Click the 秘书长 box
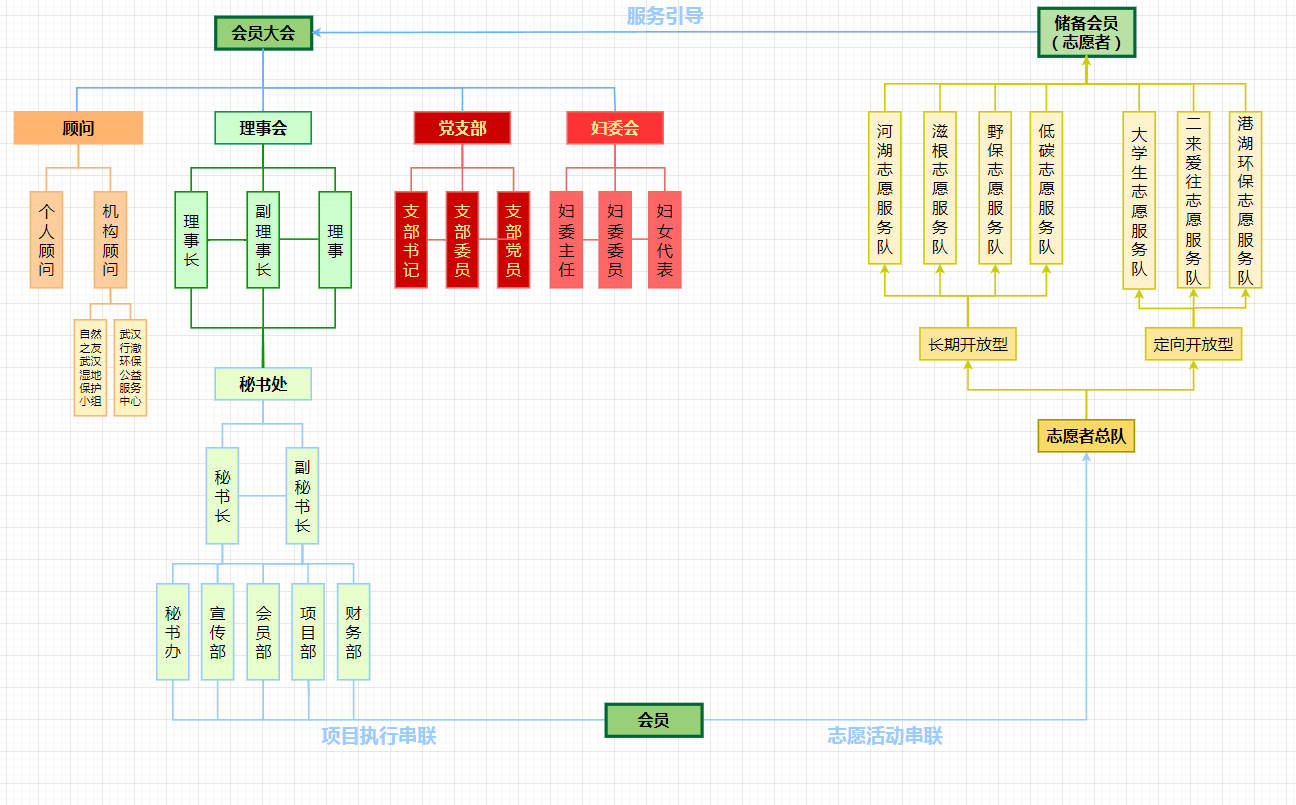 pos(222,496)
